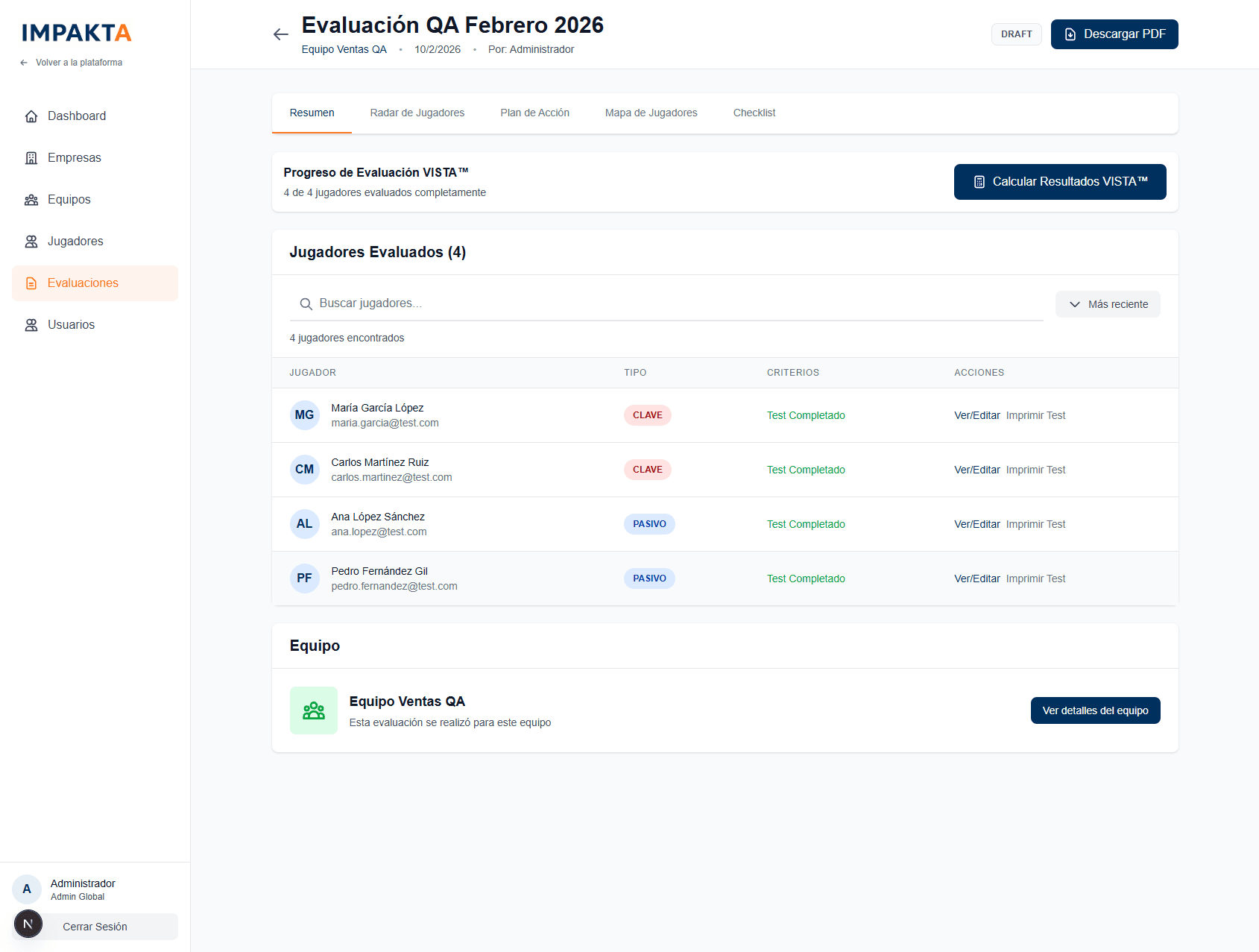Open Equipos section in sidebar
This screenshot has width=1259, height=952.
click(69, 200)
